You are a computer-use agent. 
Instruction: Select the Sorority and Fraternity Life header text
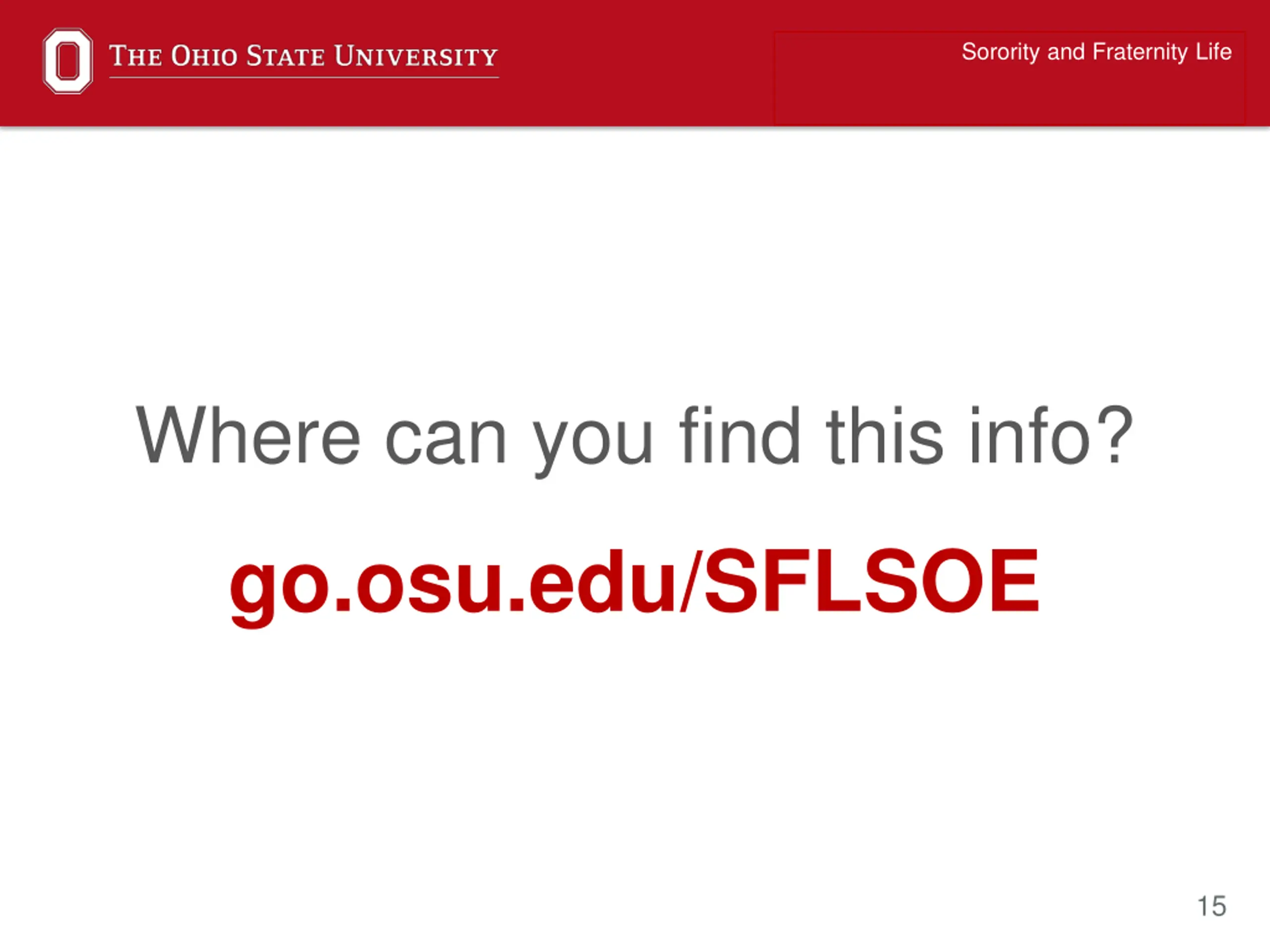[1096, 52]
